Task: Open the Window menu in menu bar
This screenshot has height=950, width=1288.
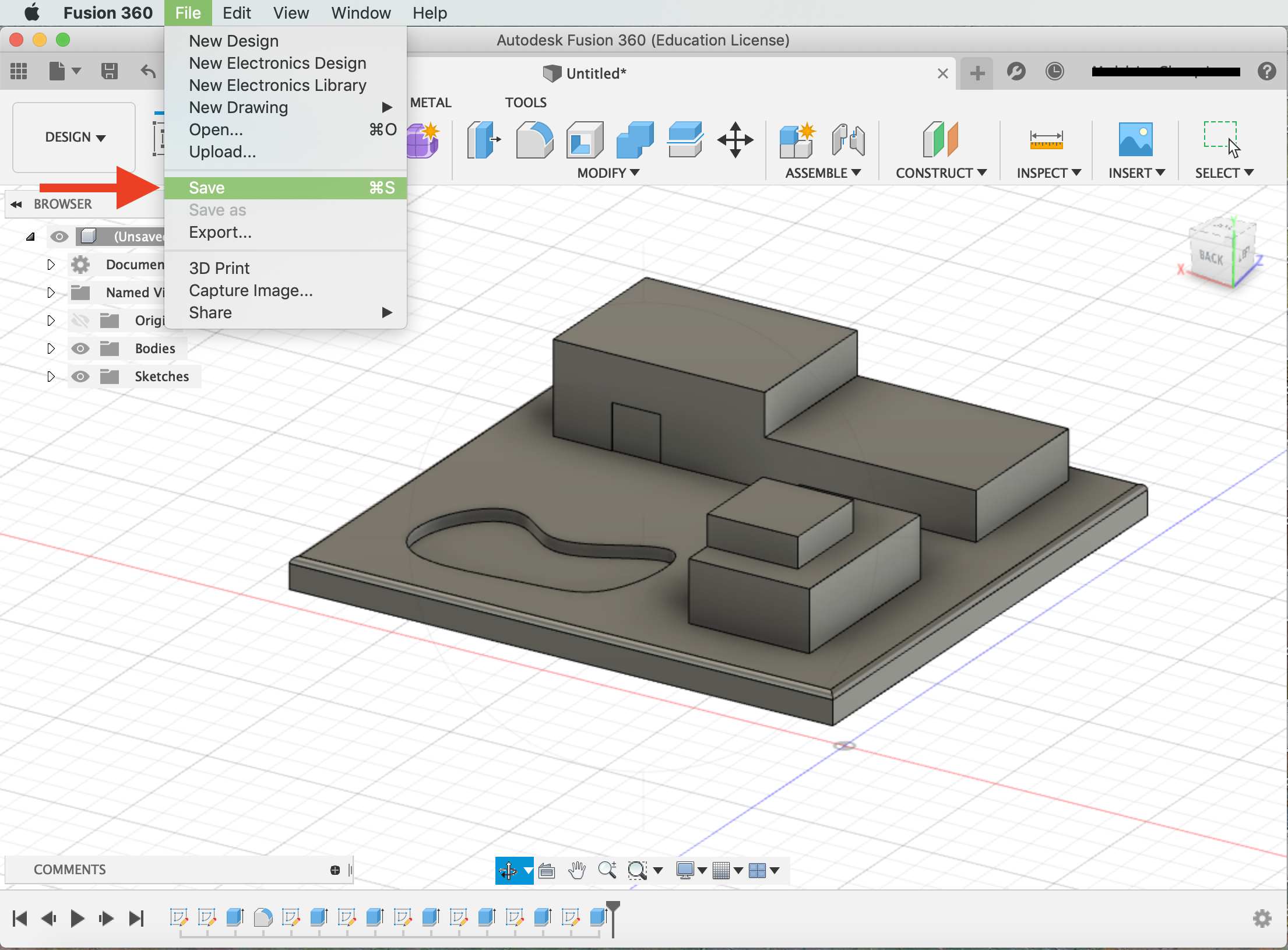Action: coord(361,13)
